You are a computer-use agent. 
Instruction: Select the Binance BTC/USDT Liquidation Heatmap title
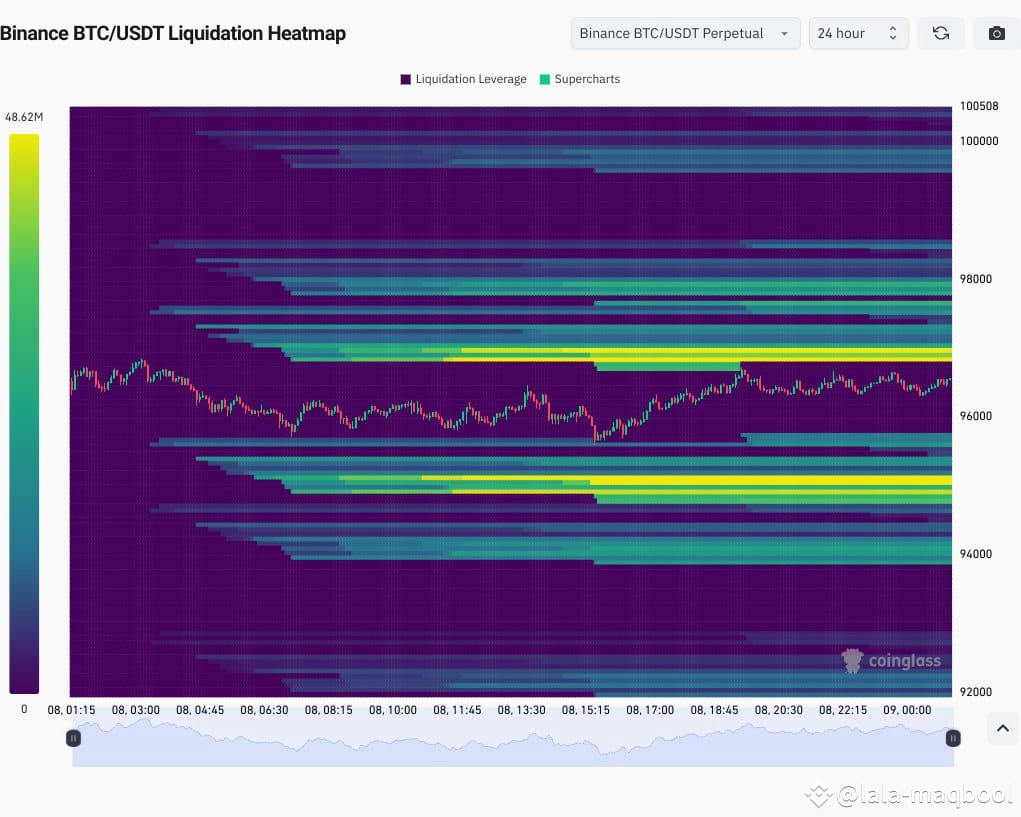[174, 33]
